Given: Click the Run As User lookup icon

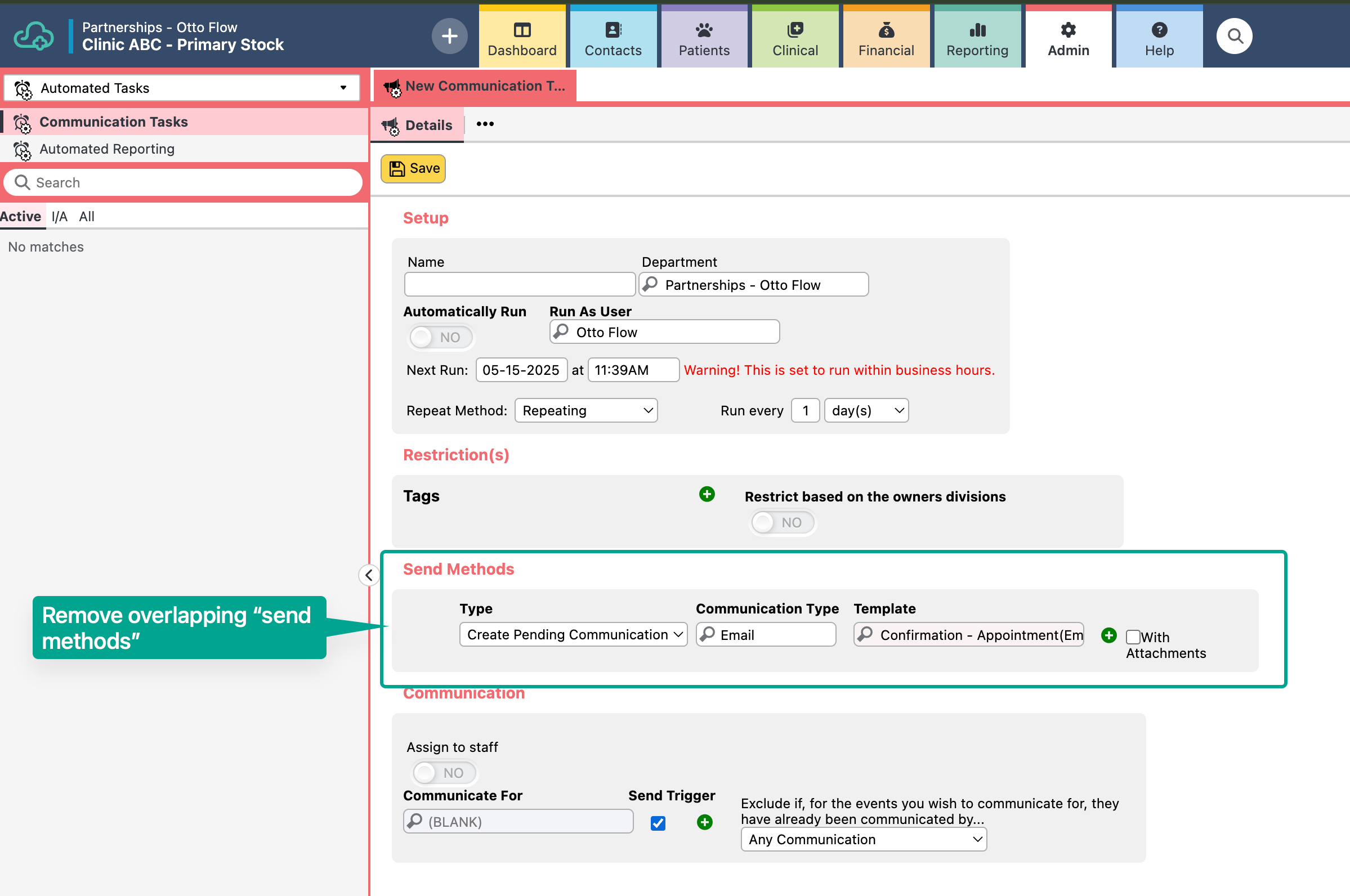Looking at the screenshot, I should coord(561,331).
